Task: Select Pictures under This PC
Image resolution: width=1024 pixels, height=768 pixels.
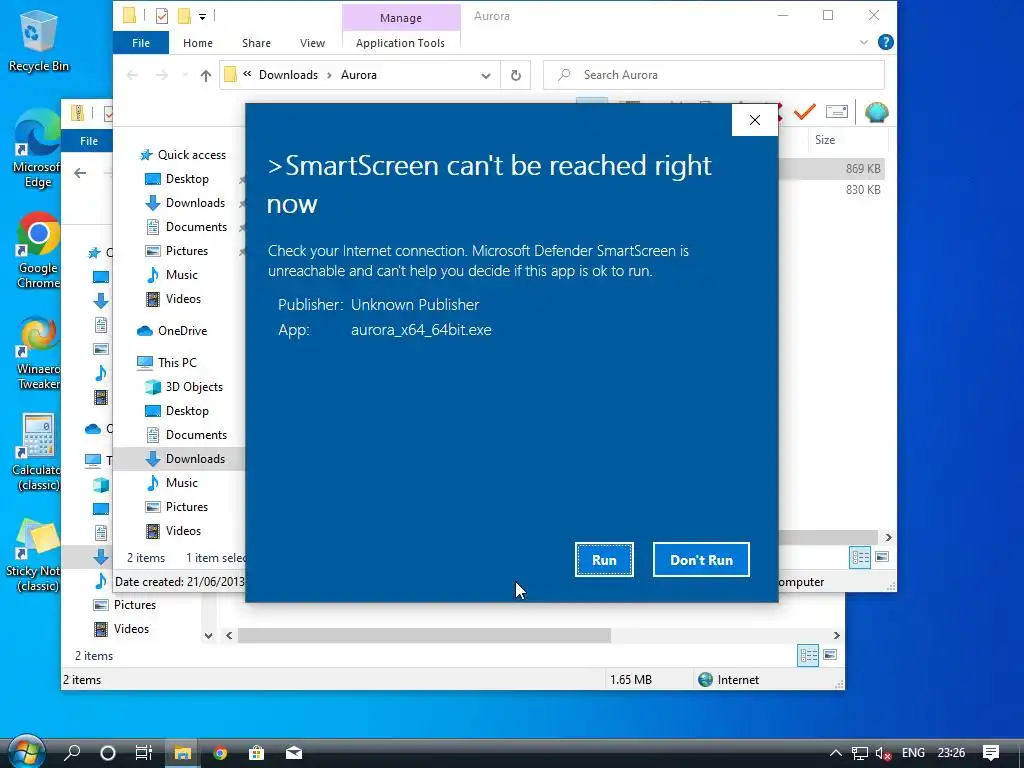Action: click(x=177, y=507)
